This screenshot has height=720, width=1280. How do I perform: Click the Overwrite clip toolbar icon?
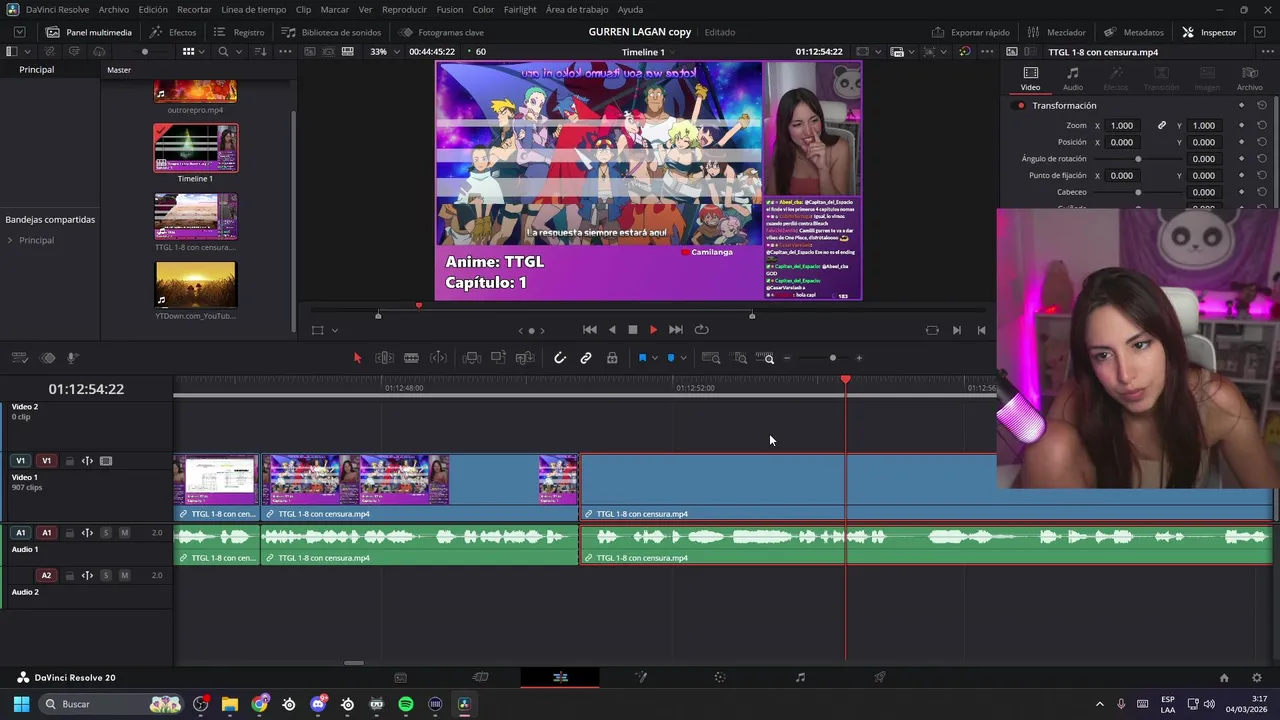point(498,358)
